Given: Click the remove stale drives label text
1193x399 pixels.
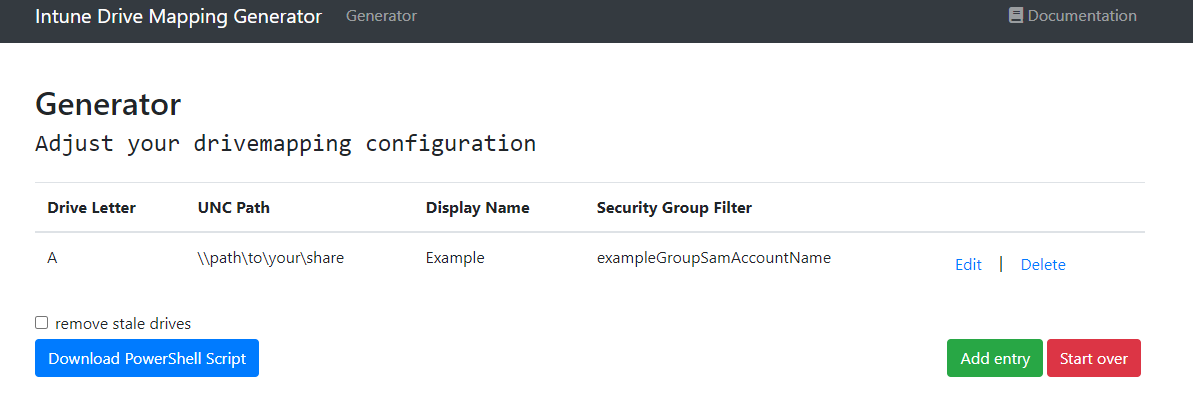Looking at the screenshot, I should [123, 324].
